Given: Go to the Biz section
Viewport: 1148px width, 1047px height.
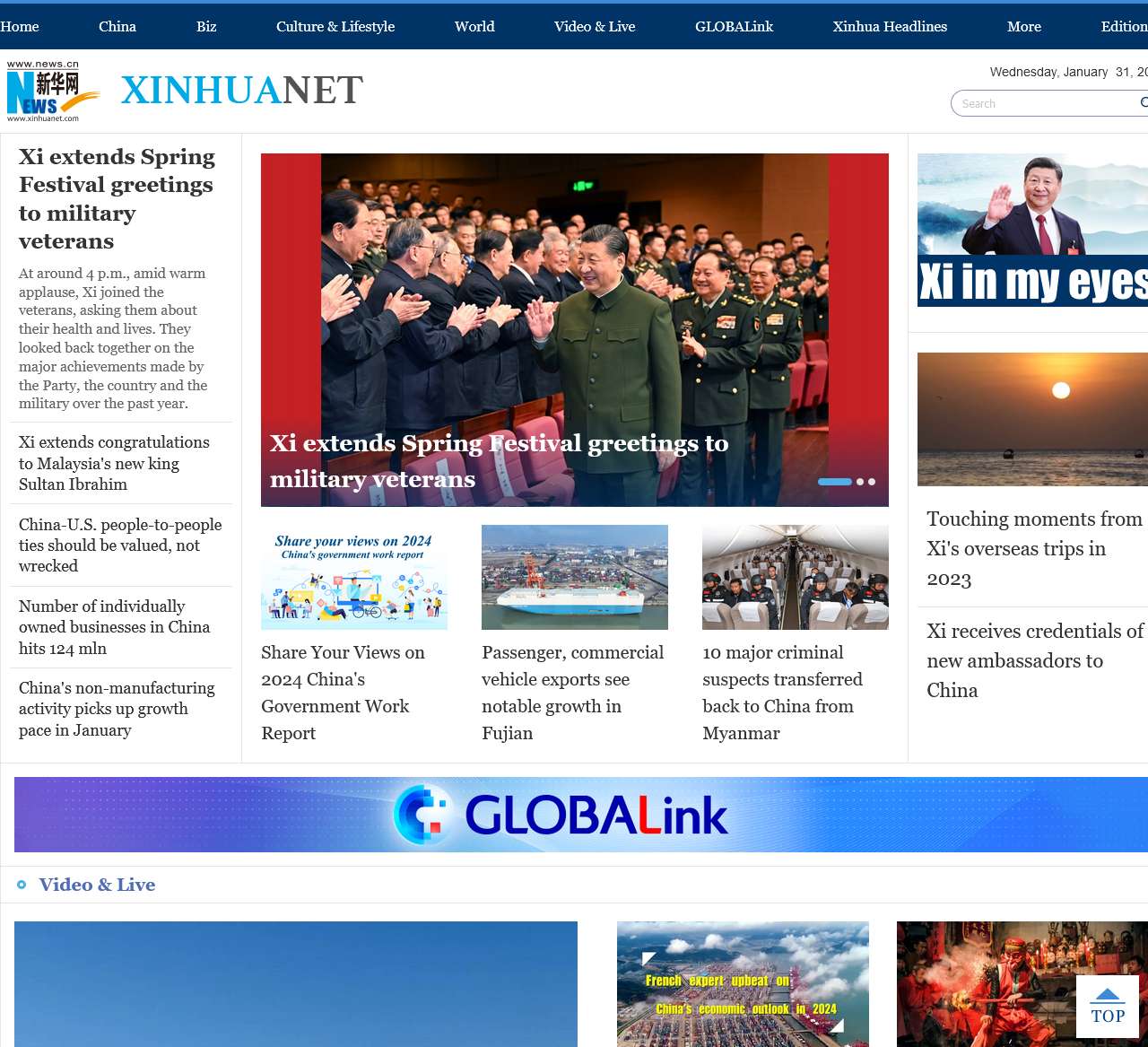Looking at the screenshot, I should (x=206, y=26).
